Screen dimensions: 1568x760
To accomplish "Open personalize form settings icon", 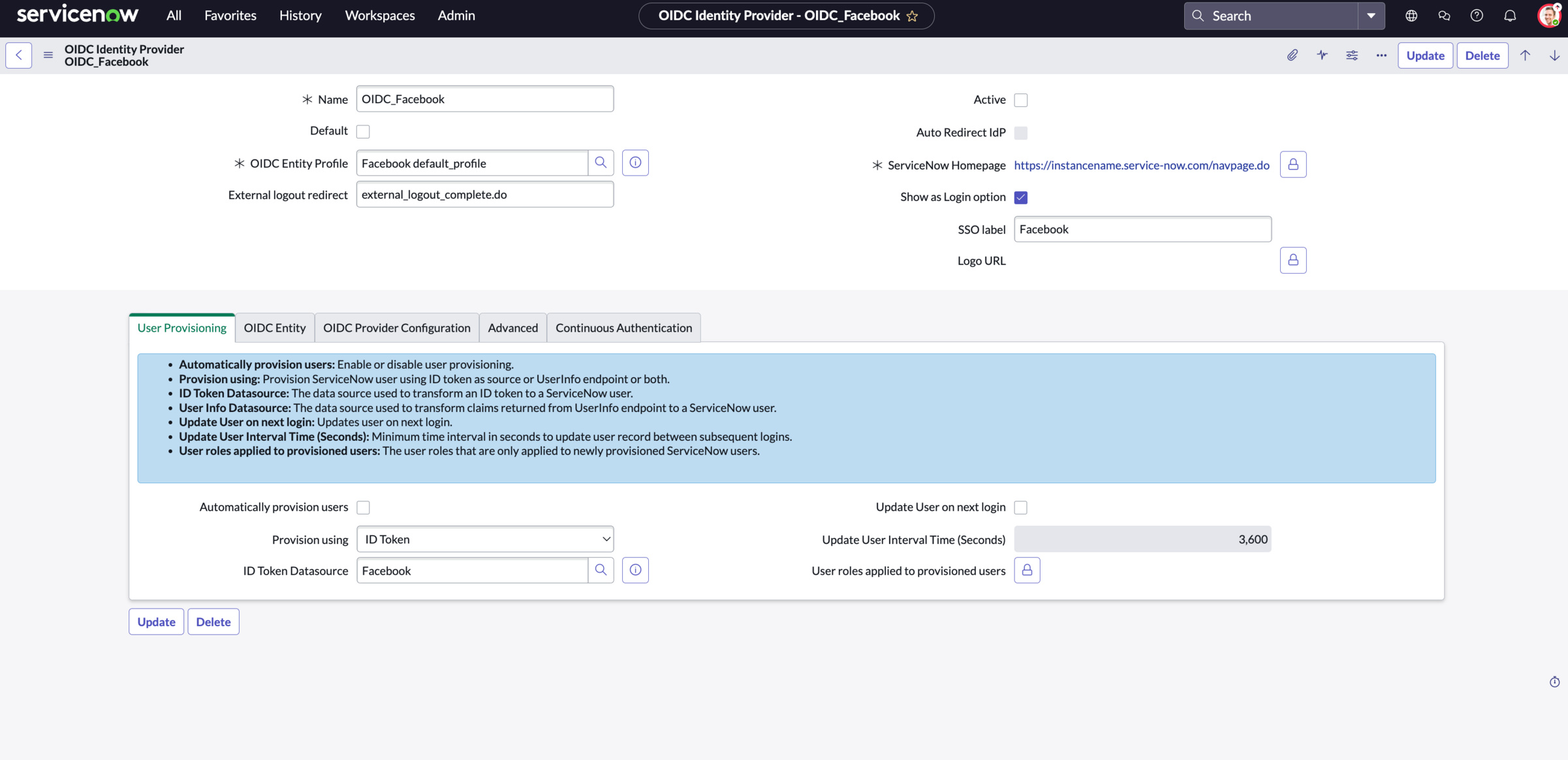I will 1352,55.
